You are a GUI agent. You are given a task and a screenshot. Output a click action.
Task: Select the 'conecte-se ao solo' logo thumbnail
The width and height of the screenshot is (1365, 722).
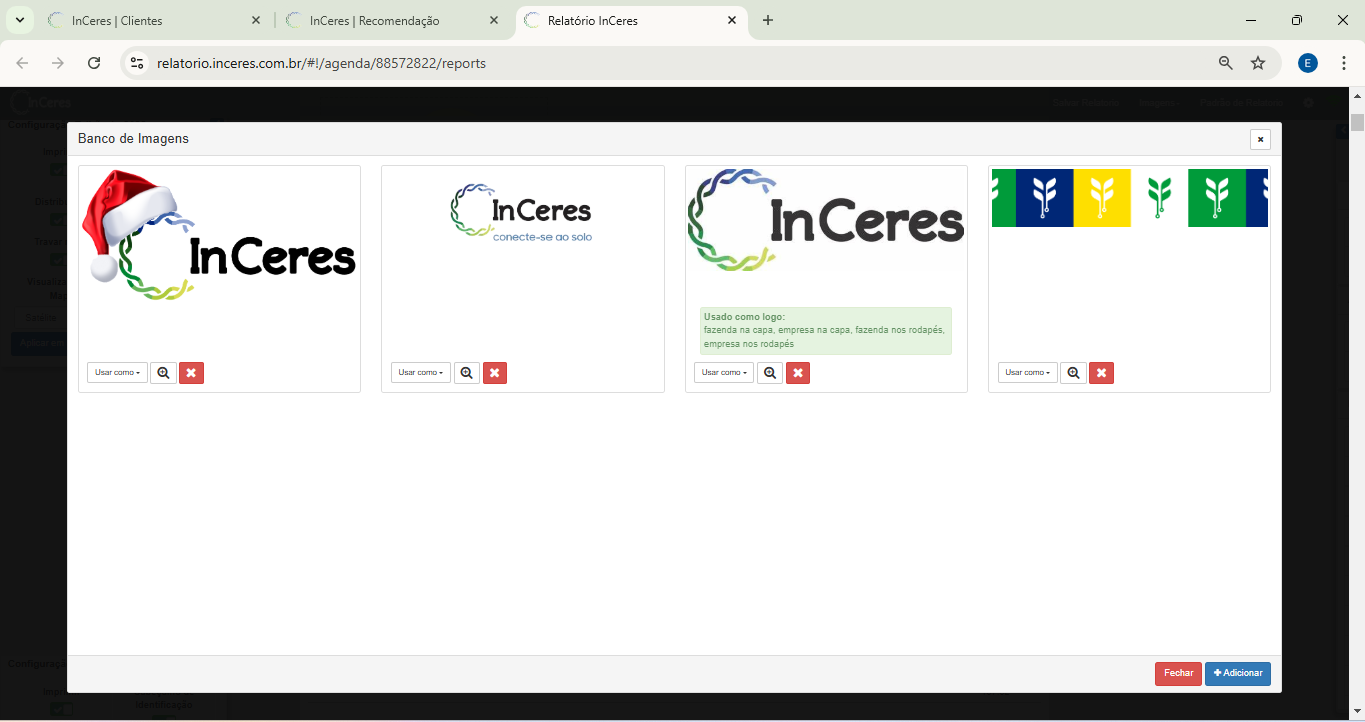pos(522,212)
